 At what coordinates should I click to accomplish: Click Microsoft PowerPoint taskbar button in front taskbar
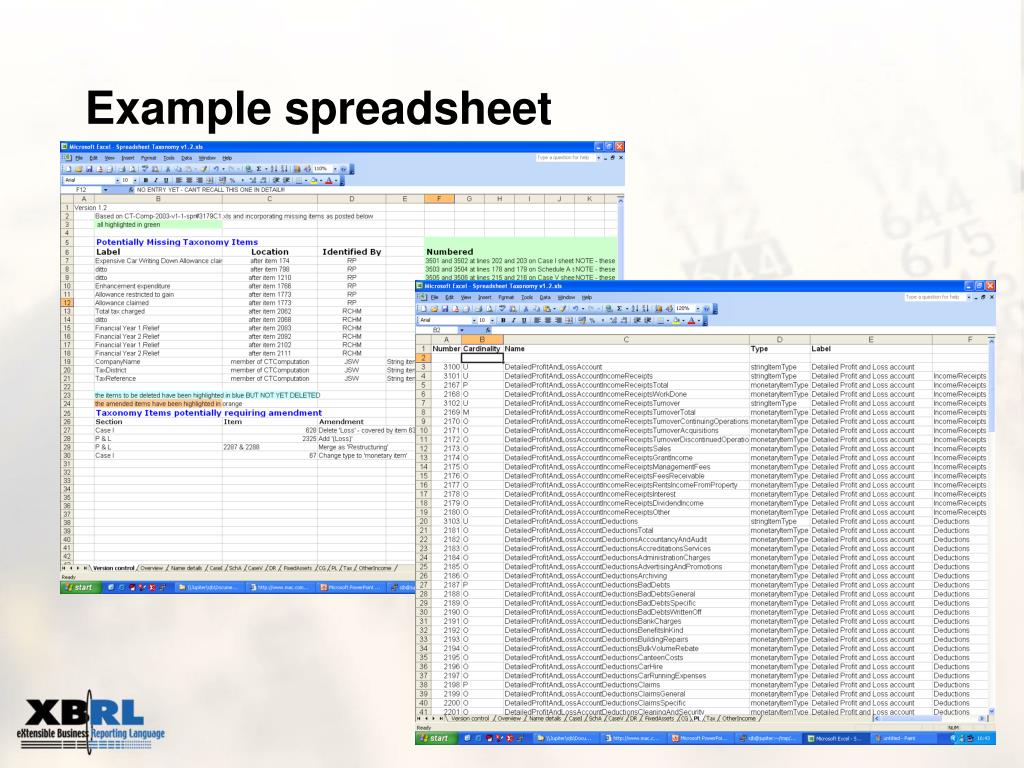pyautogui.click(x=699, y=738)
